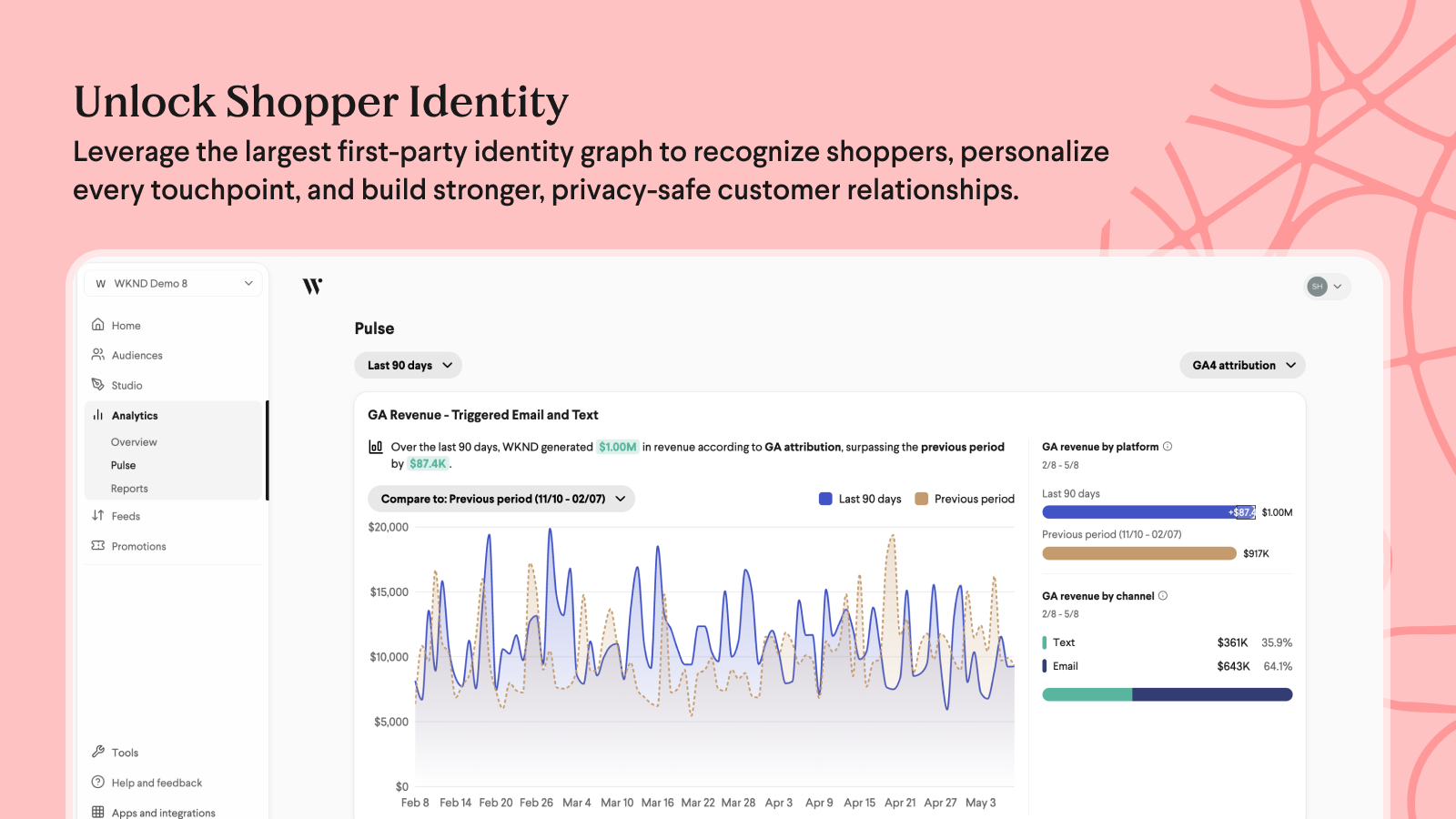
Task: Click the $87.4K highlighted difference value
Action: (428, 463)
